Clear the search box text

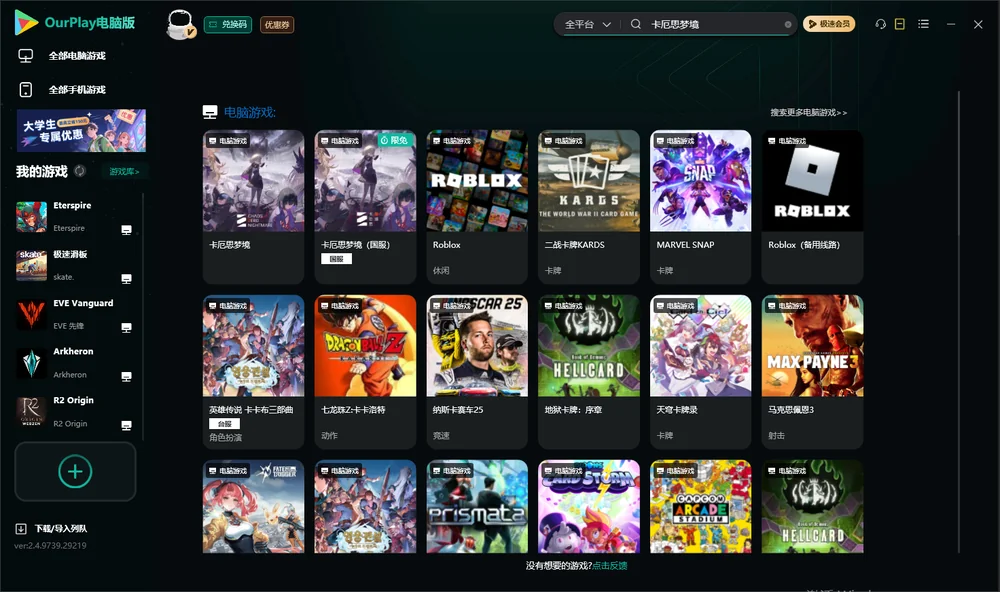[x=788, y=25]
